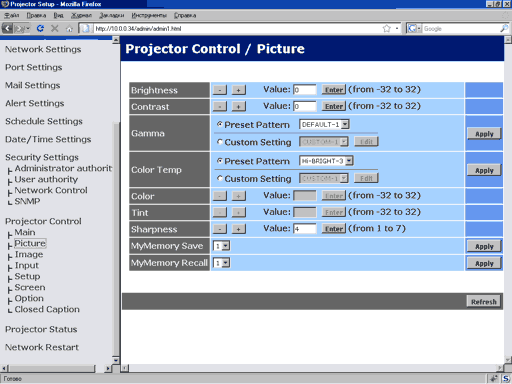The height and width of the screenshot is (384, 512).
Task: Select Color Temp Preset Pattern radio
Action: (220, 161)
